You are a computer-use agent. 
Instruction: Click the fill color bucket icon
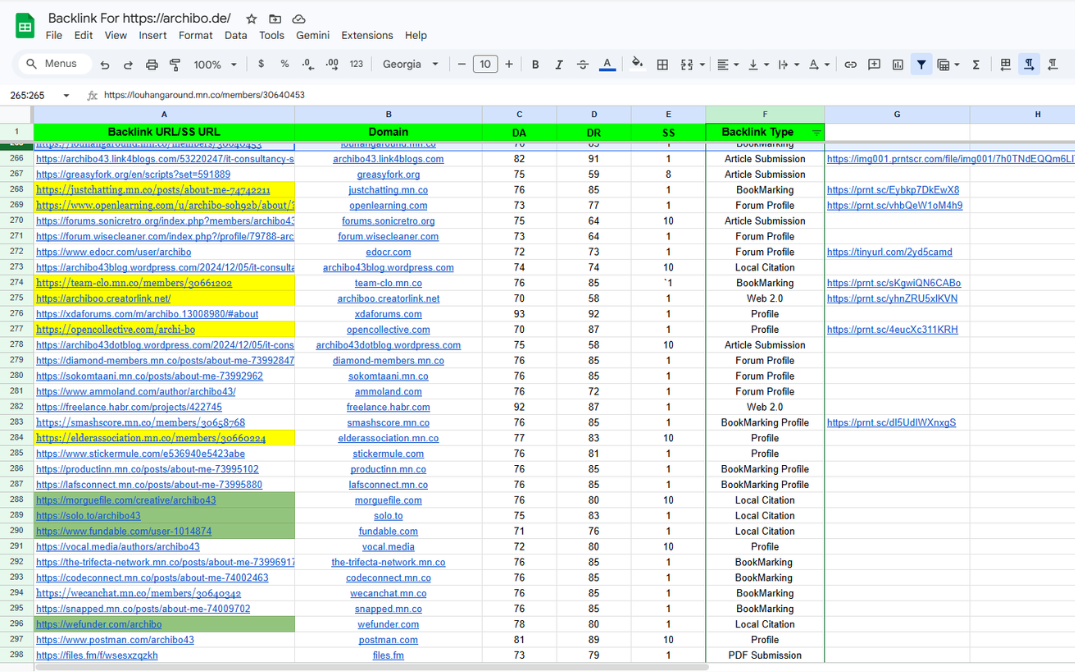tap(637, 64)
